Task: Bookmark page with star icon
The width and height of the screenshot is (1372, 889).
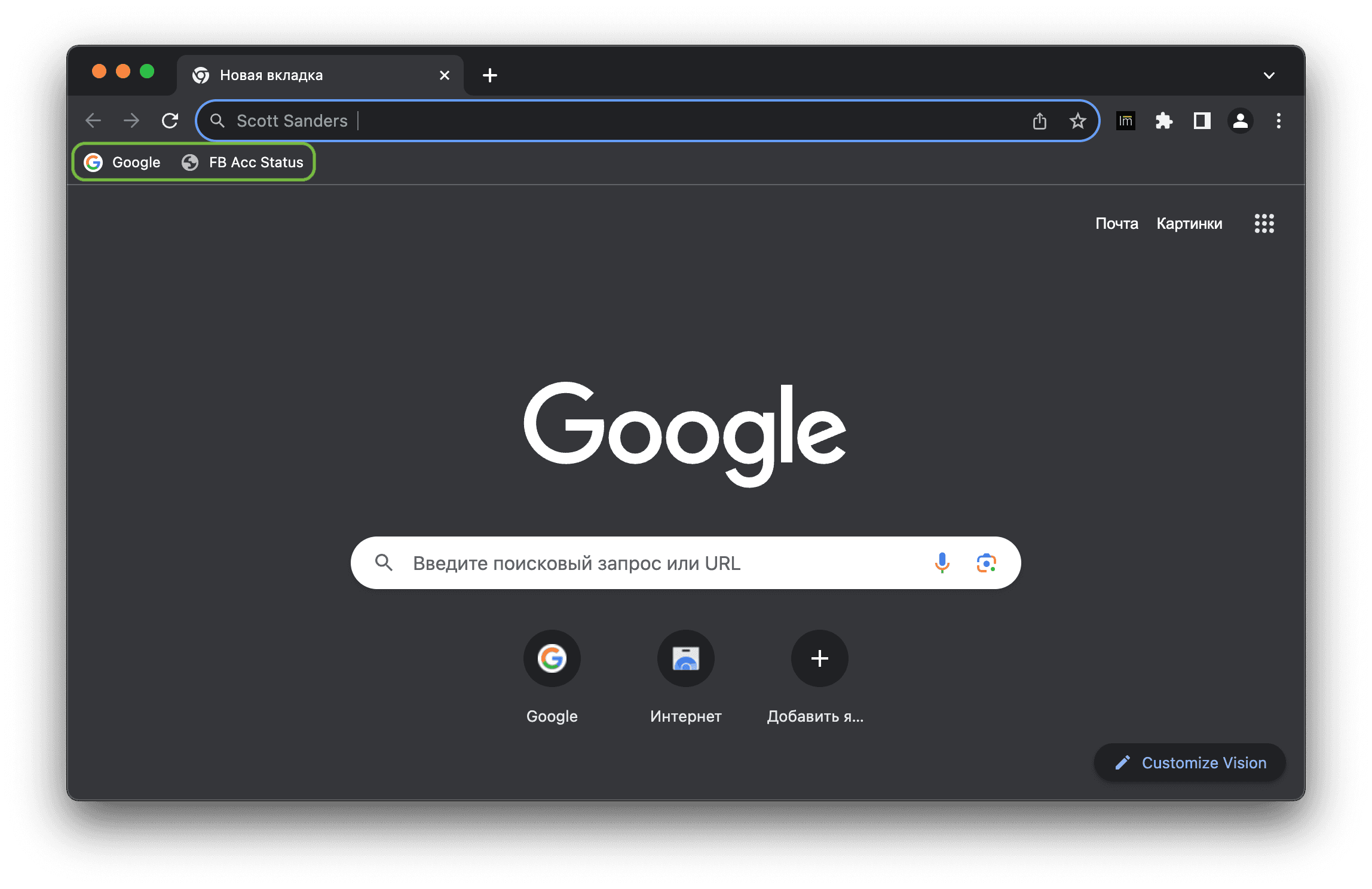Action: point(1077,121)
